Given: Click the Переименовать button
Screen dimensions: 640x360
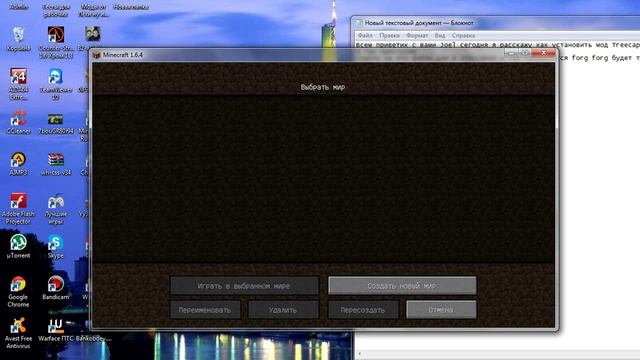Looking at the screenshot, I should coord(205,310).
